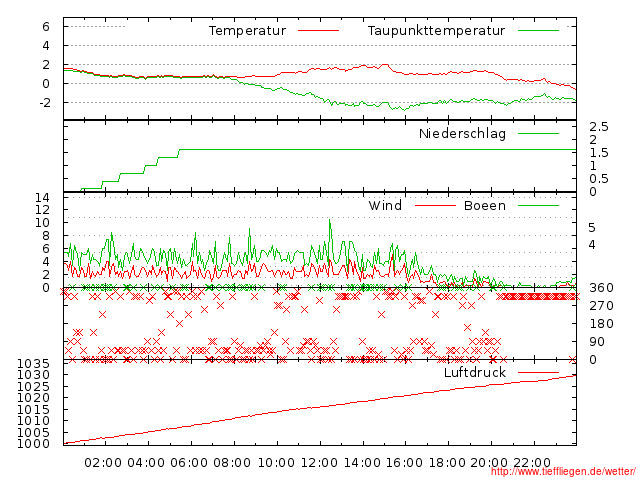Click the red Luftdruck legend line

coord(538,372)
